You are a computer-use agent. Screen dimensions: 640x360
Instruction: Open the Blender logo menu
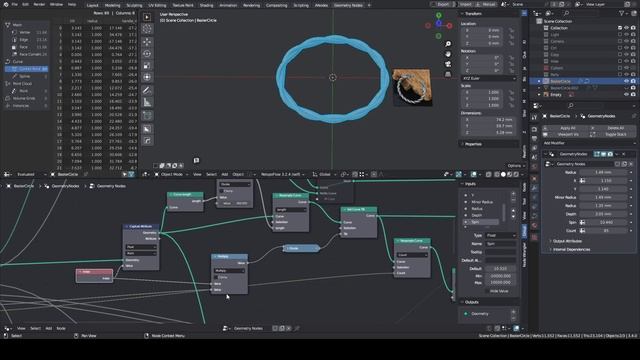5,4
